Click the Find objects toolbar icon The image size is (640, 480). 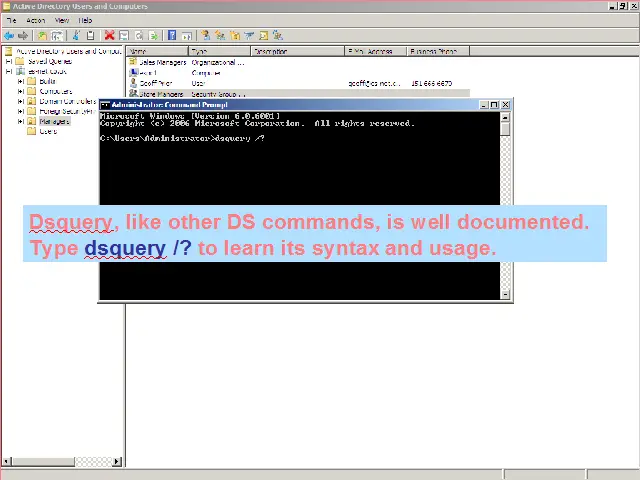click(x=264, y=36)
